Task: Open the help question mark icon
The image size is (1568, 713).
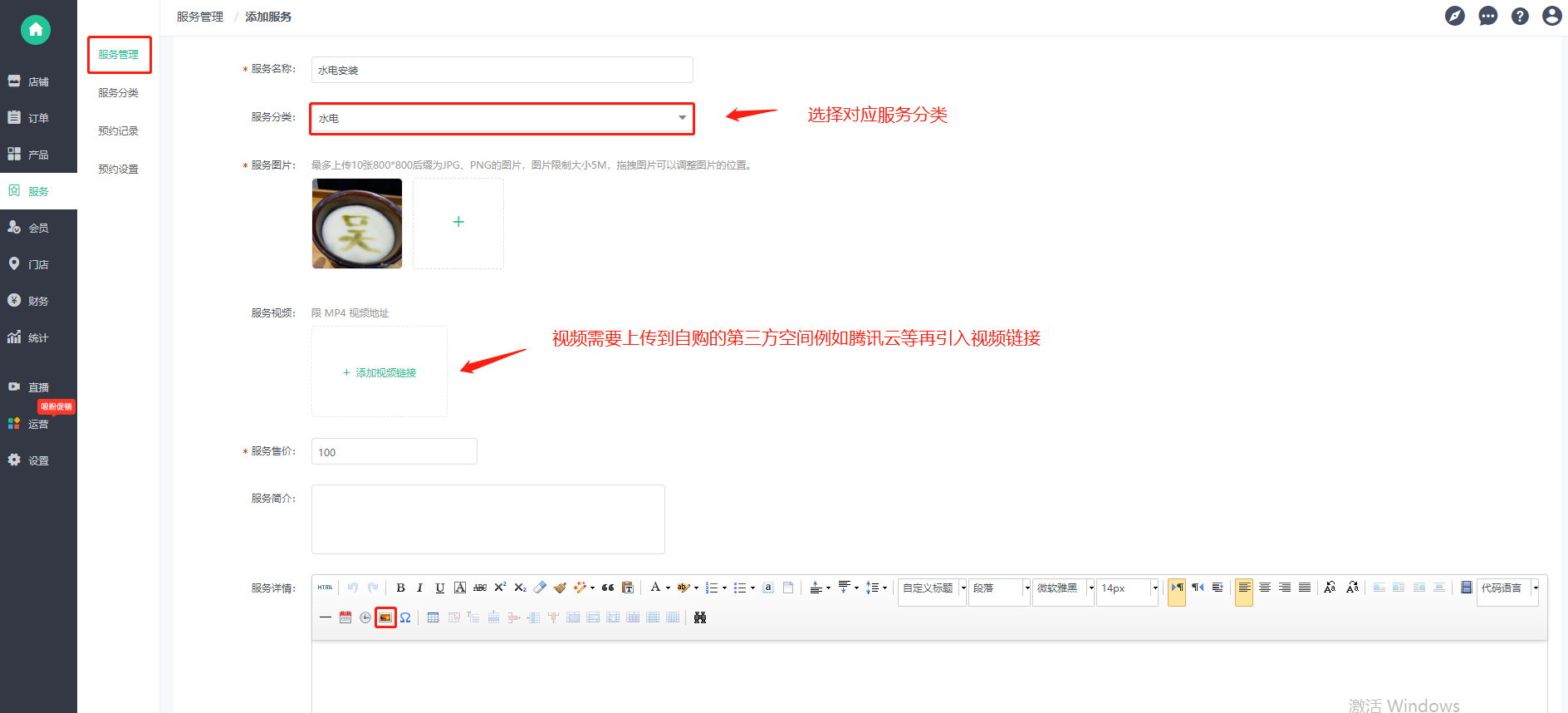Action: (x=1520, y=17)
